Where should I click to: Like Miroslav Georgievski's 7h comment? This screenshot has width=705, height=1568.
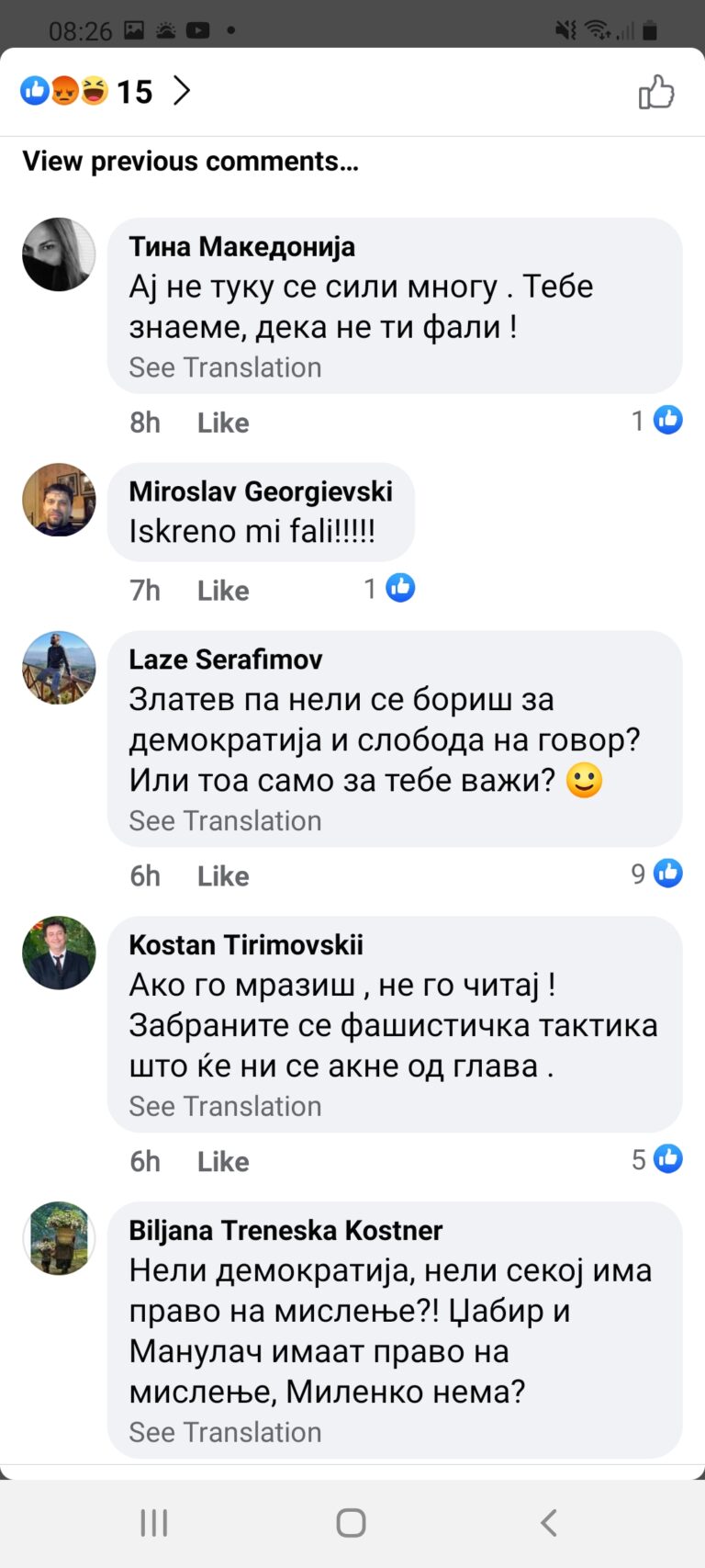223,591
